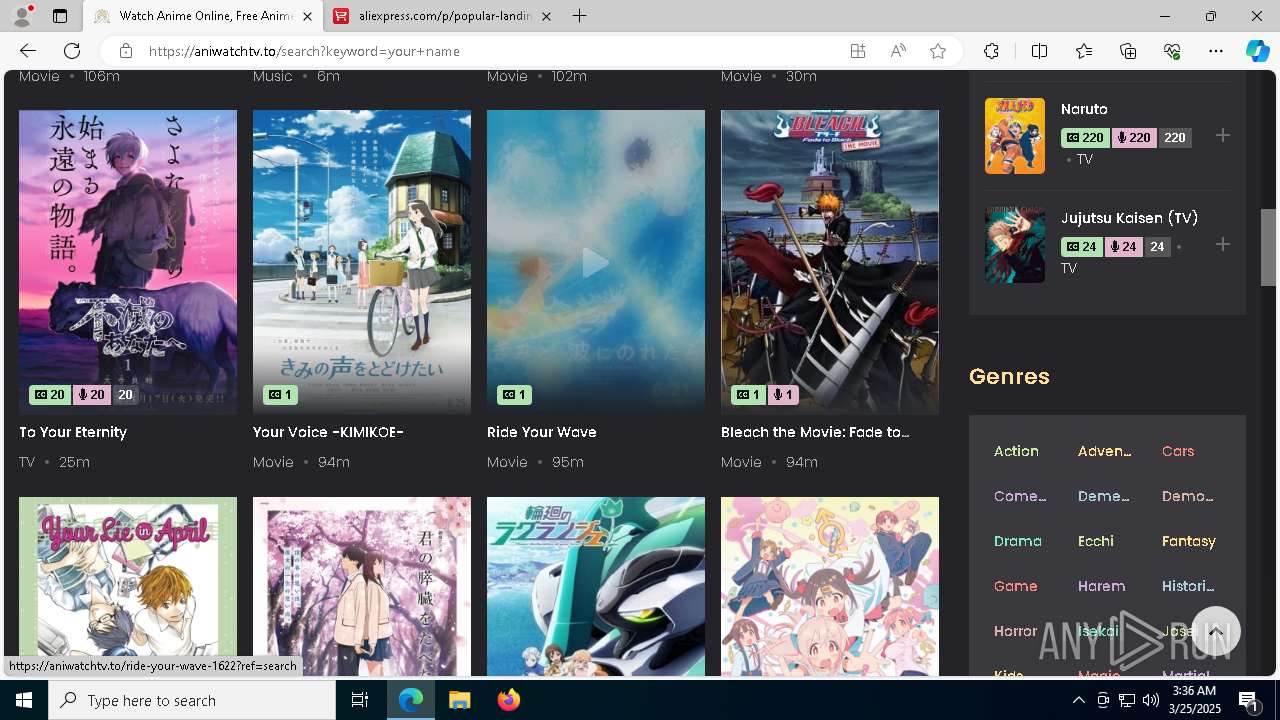Screen dimensions: 1280x720
Task: Open Your Lie in April poster
Action: coord(128,586)
